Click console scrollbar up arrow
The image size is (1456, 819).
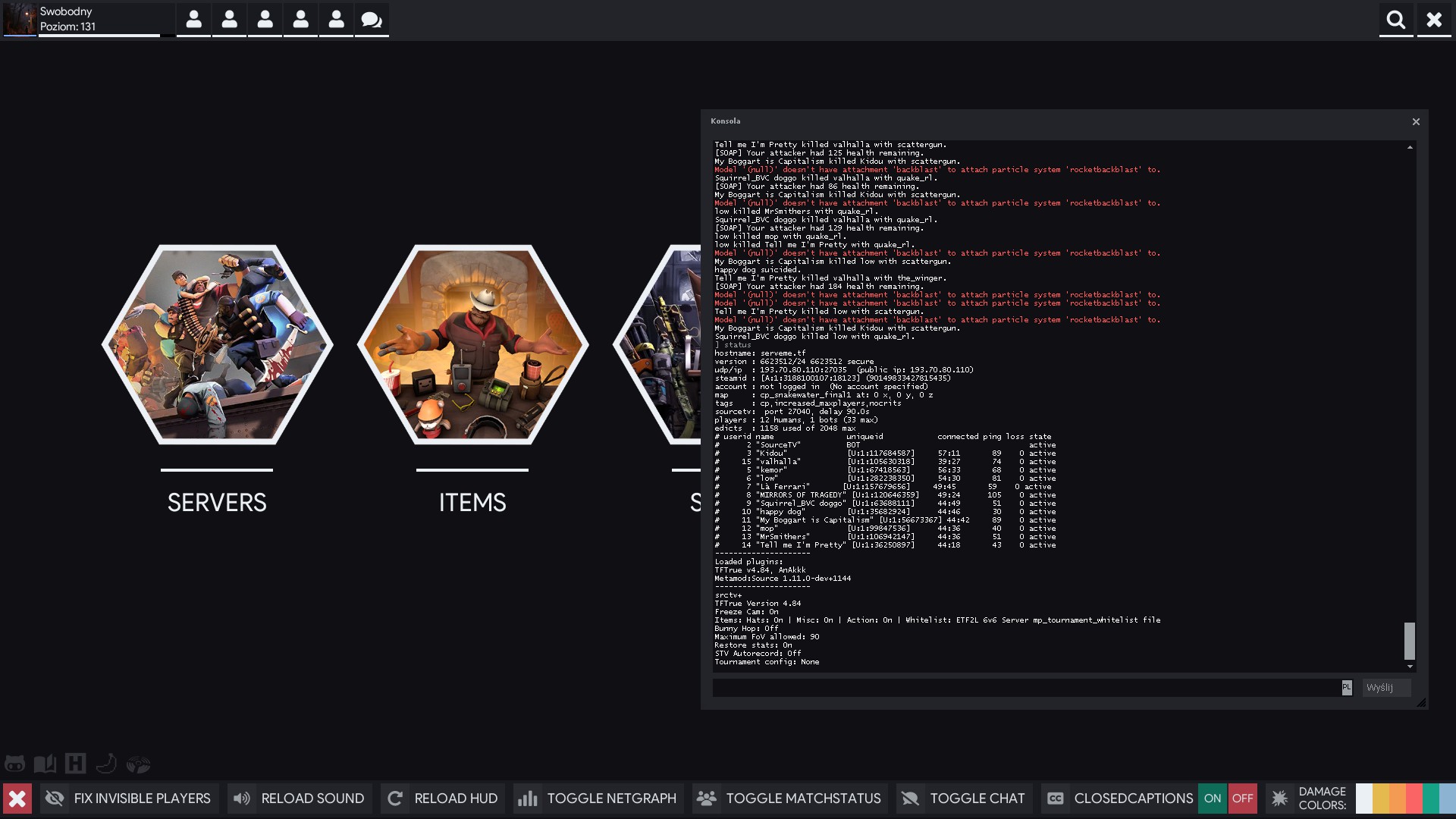click(x=1410, y=147)
